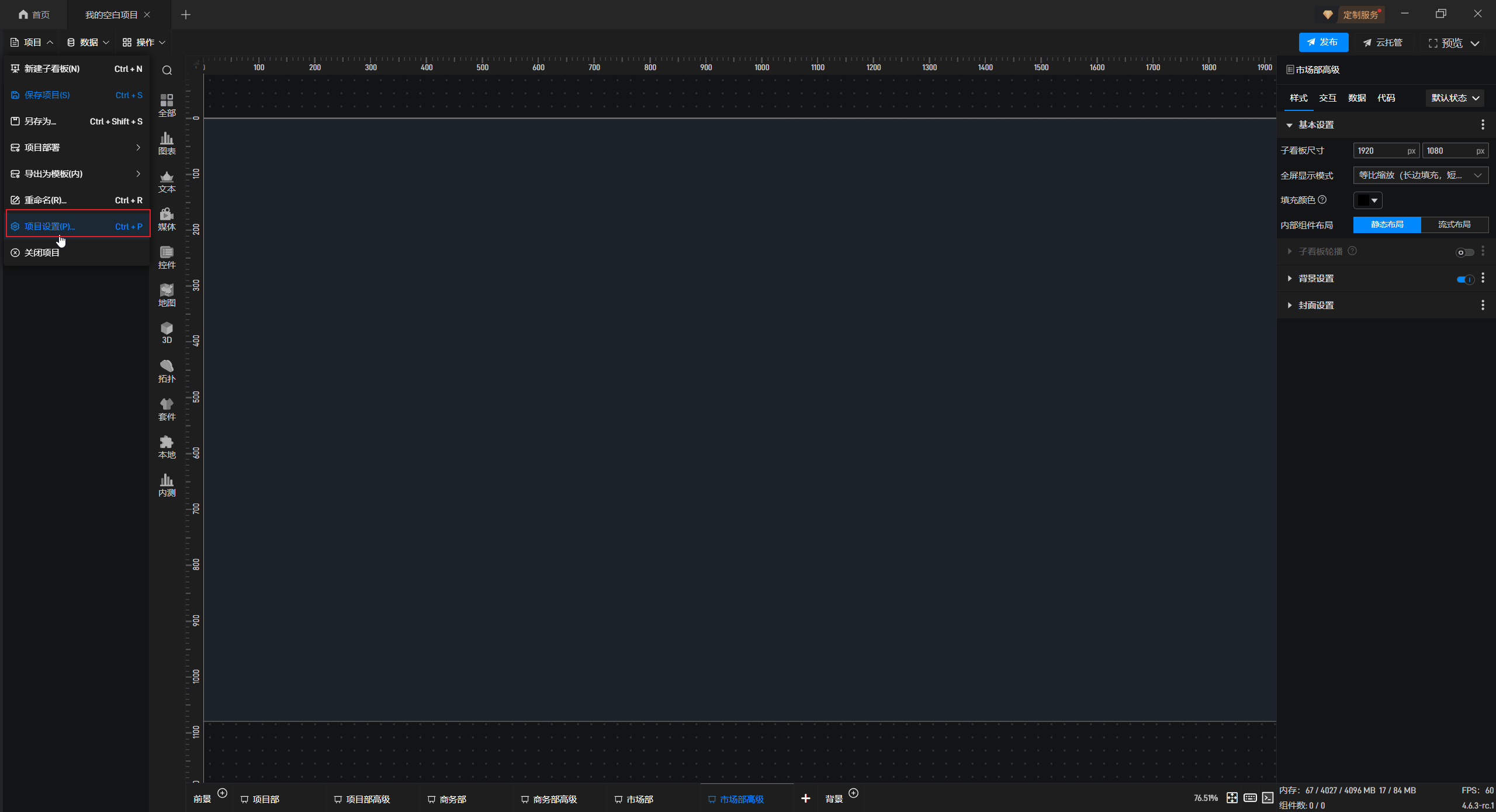The height and width of the screenshot is (812, 1496).
Task: Select 流式布局 layout option
Action: point(1454,225)
